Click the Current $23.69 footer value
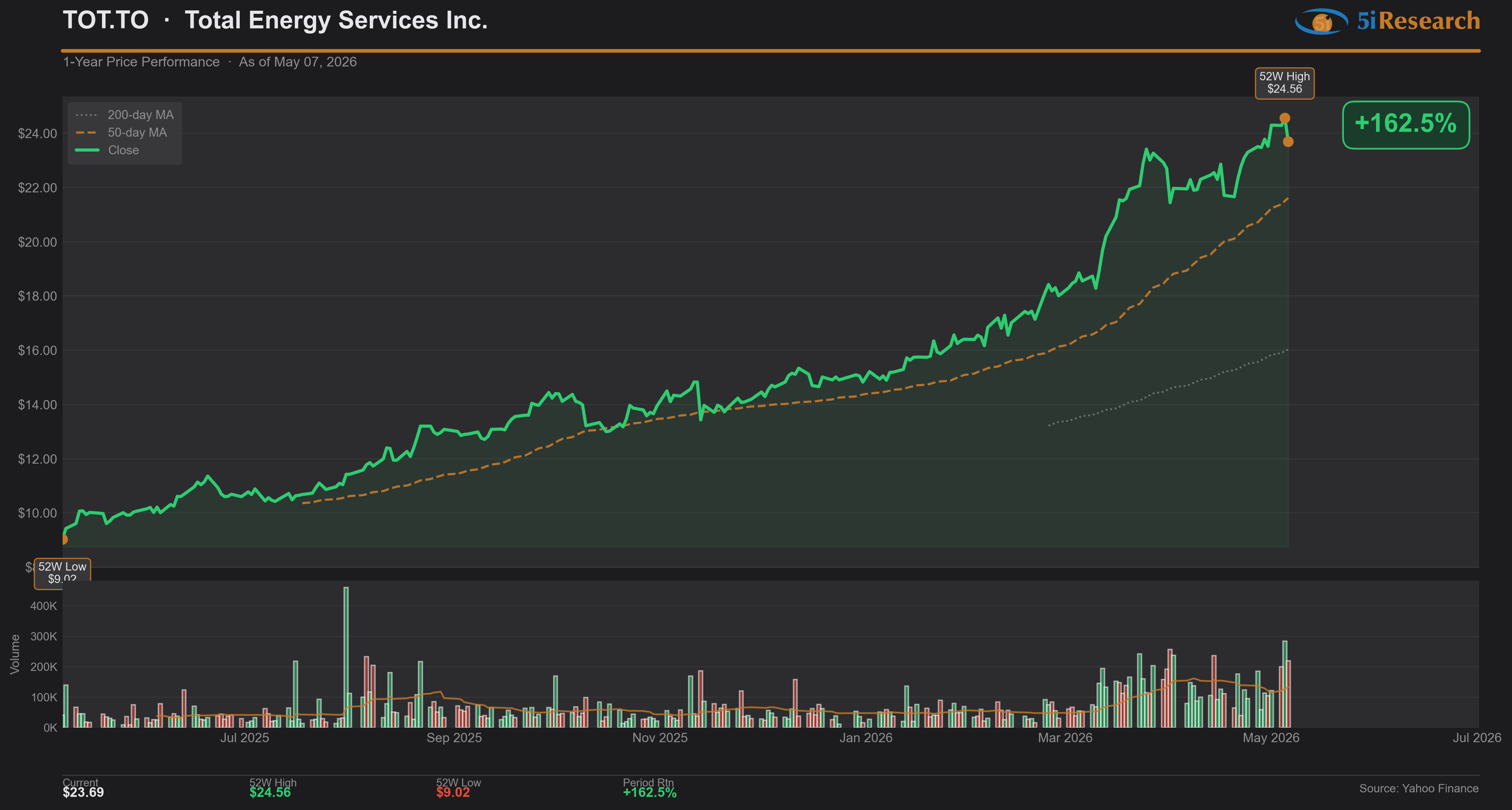Screen dimensions: 1512x810 pyautogui.click(x=83, y=792)
